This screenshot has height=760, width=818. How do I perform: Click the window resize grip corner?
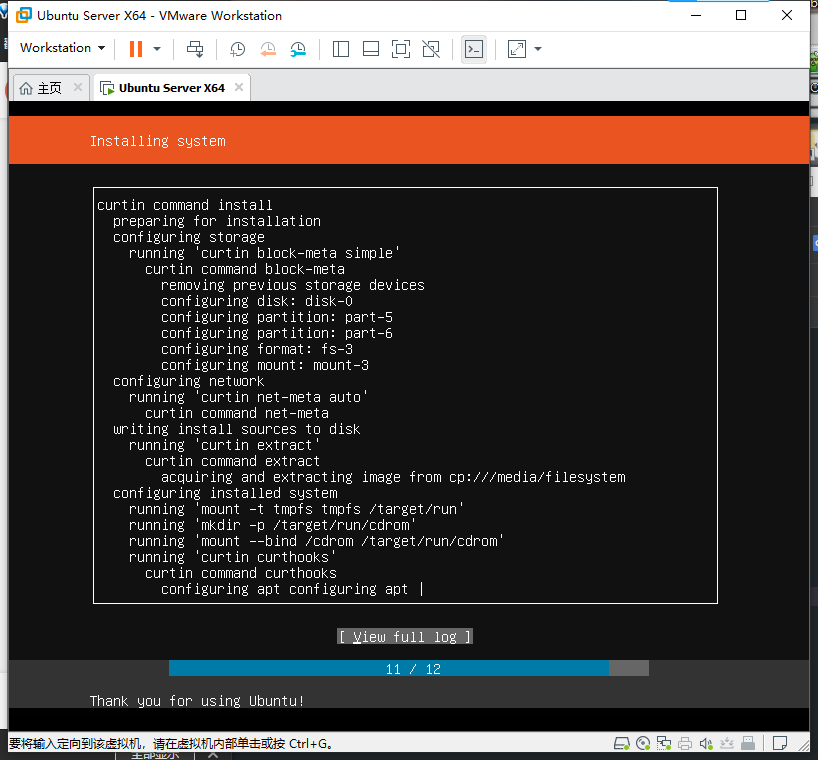click(x=803, y=745)
